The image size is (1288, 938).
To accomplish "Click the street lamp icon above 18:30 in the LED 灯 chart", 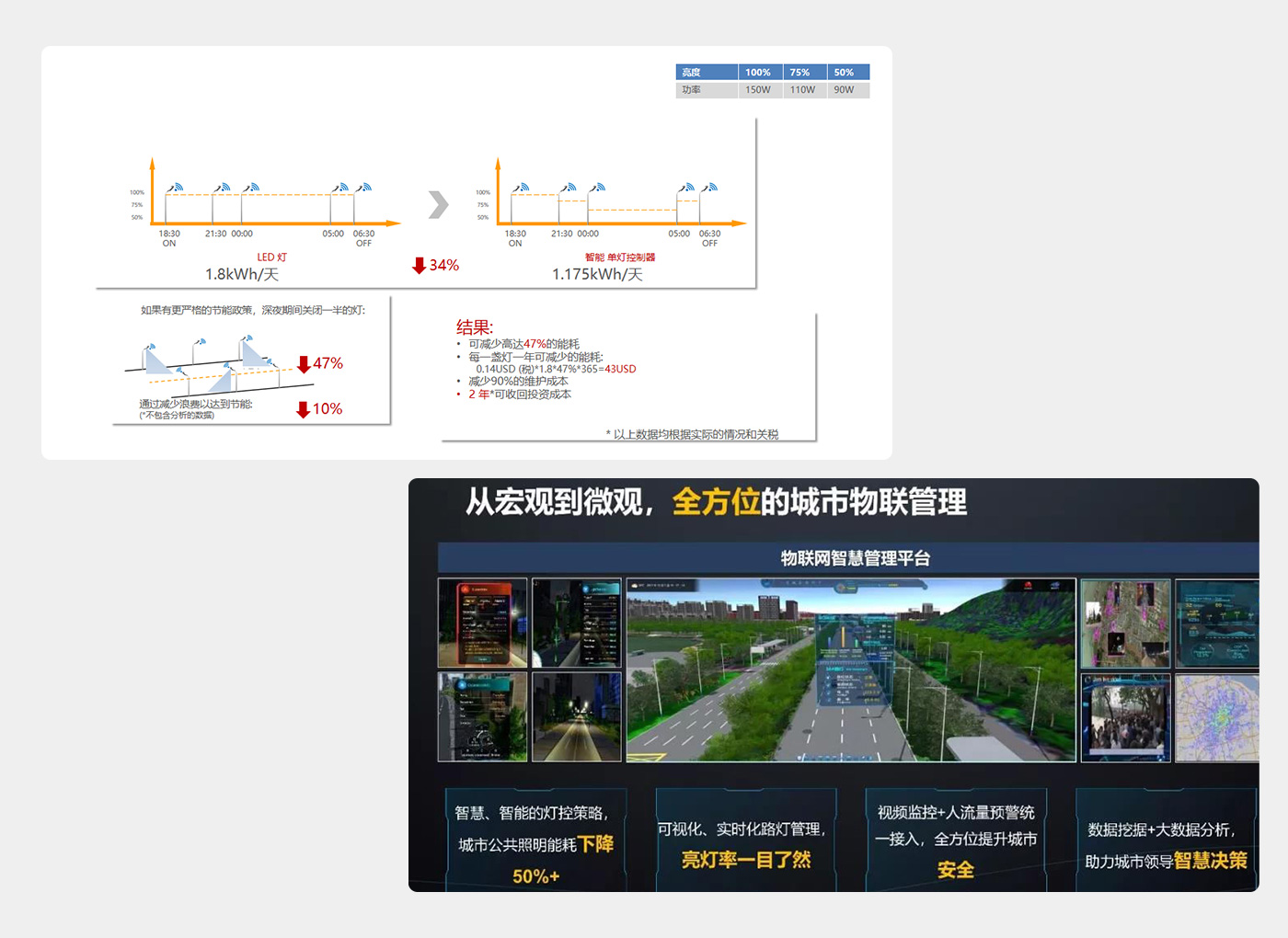I will coord(175,188).
